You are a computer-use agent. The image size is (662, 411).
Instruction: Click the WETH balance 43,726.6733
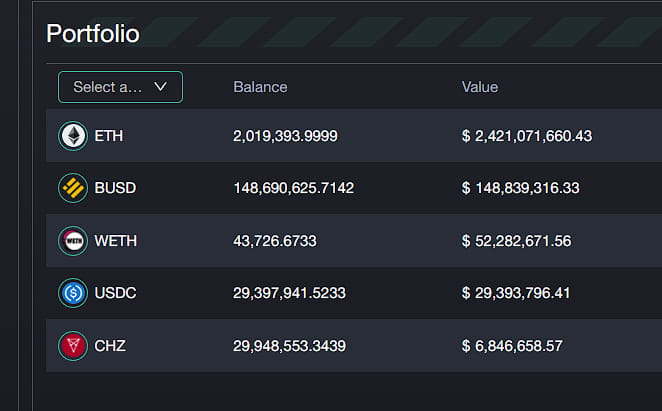(275, 241)
